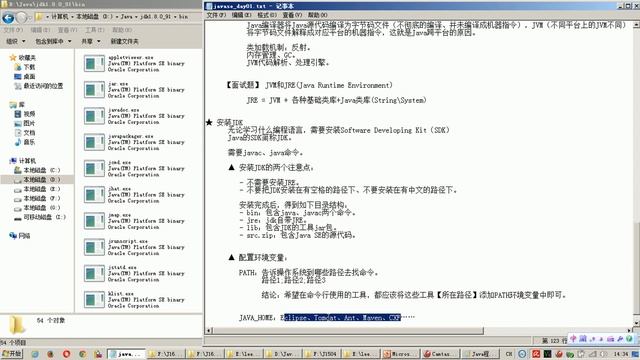Select the jar.exe file icon

click(94, 90)
